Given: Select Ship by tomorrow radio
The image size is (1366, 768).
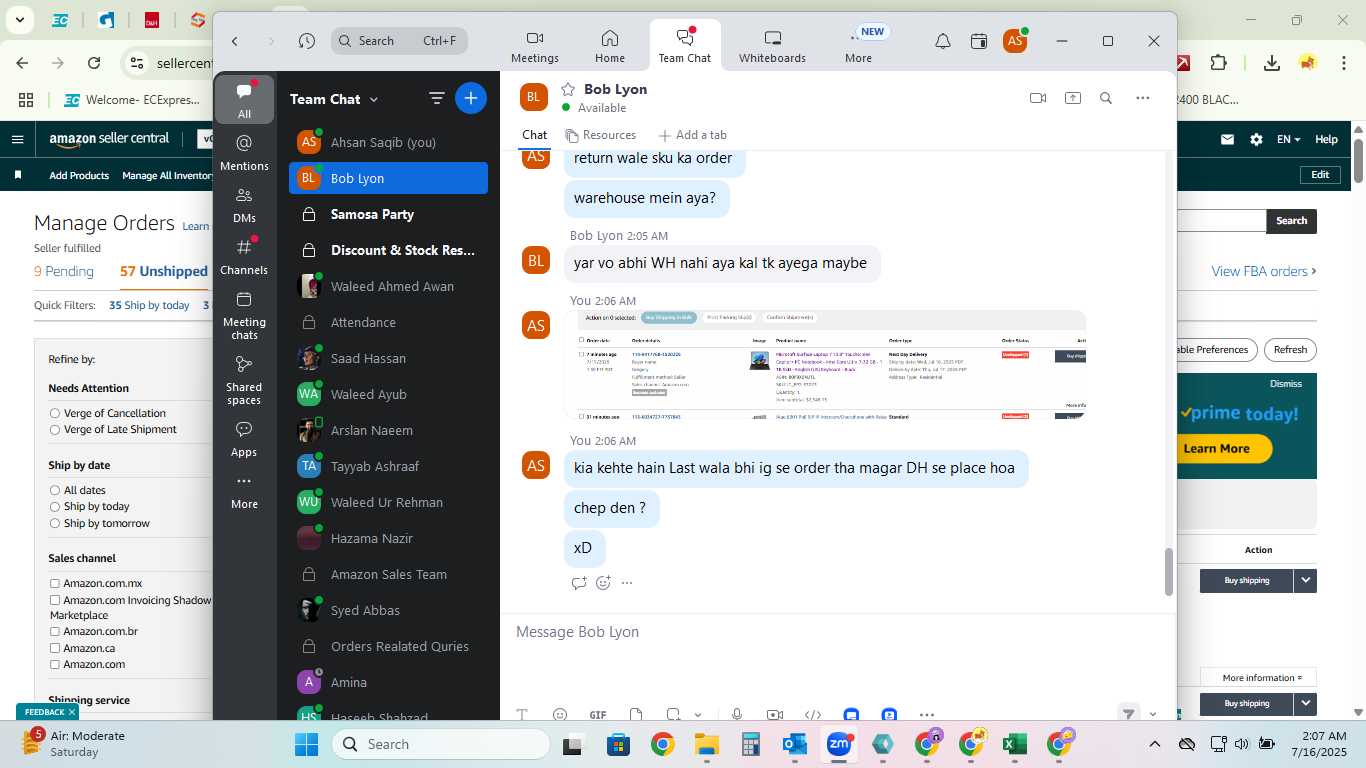Looking at the screenshot, I should (x=55, y=523).
